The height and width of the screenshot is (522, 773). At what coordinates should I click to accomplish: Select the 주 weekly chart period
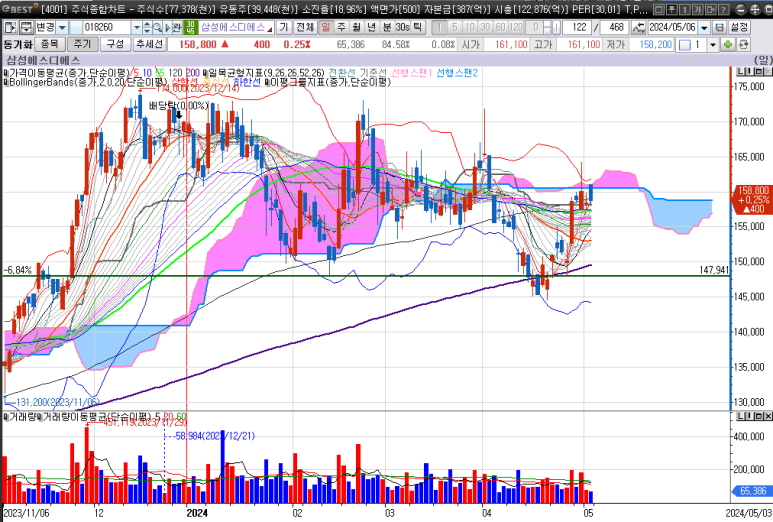[341, 27]
